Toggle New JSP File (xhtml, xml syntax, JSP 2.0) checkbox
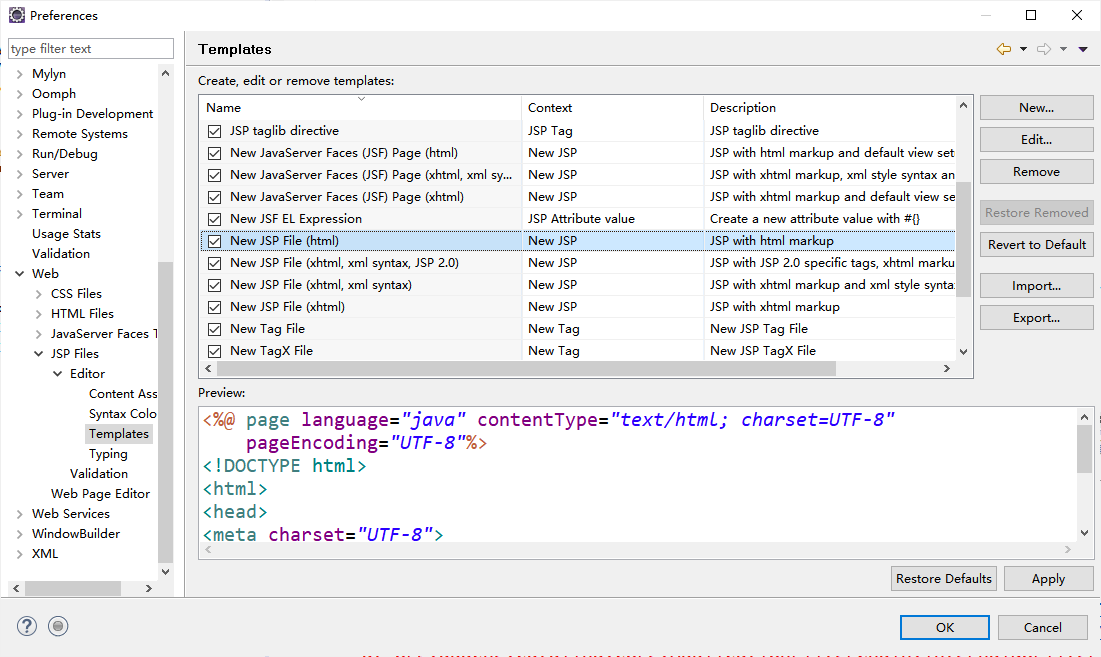Image resolution: width=1101 pixels, height=657 pixels. [x=215, y=263]
